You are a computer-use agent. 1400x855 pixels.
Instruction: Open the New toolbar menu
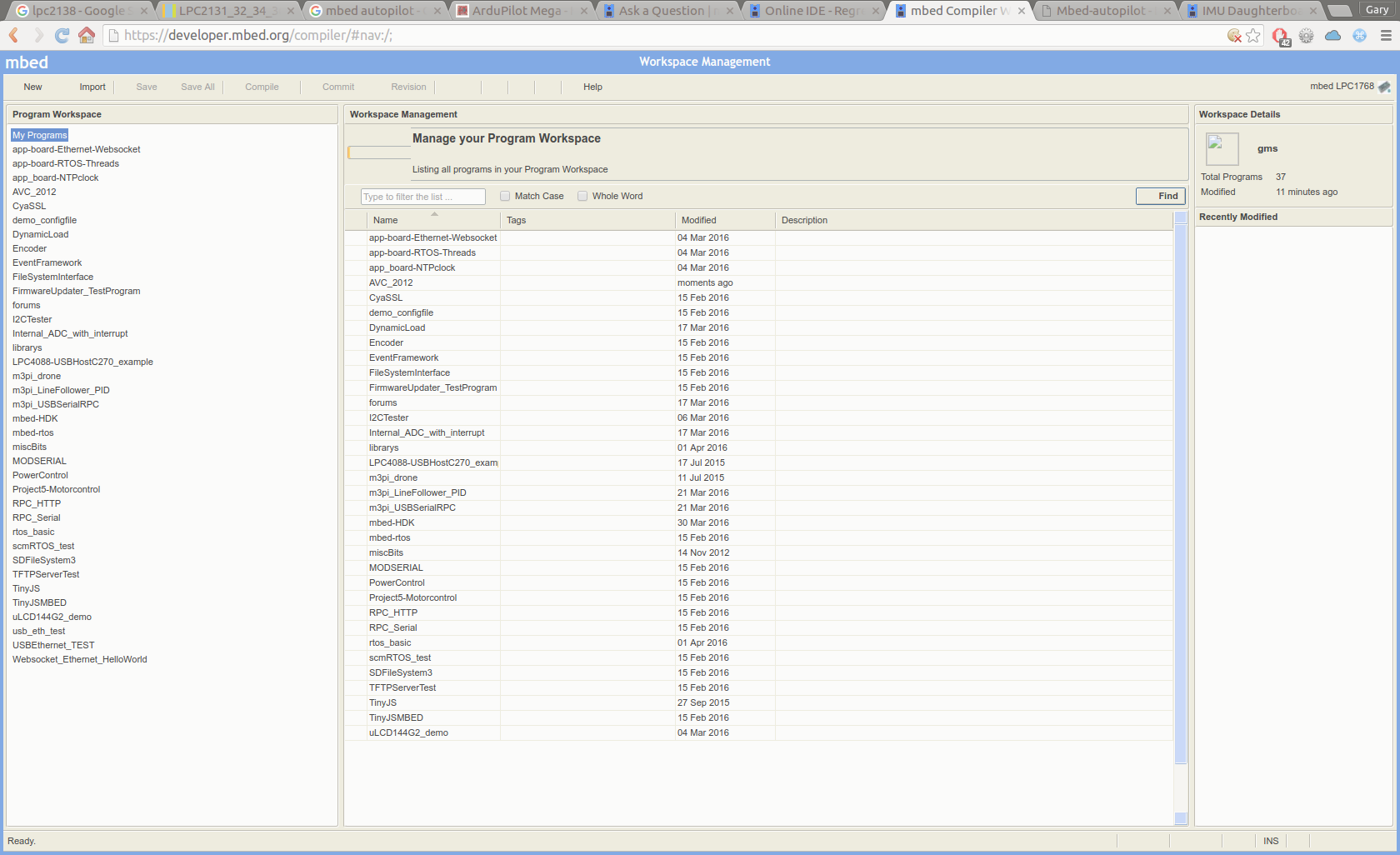pyautogui.click(x=32, y=87)
